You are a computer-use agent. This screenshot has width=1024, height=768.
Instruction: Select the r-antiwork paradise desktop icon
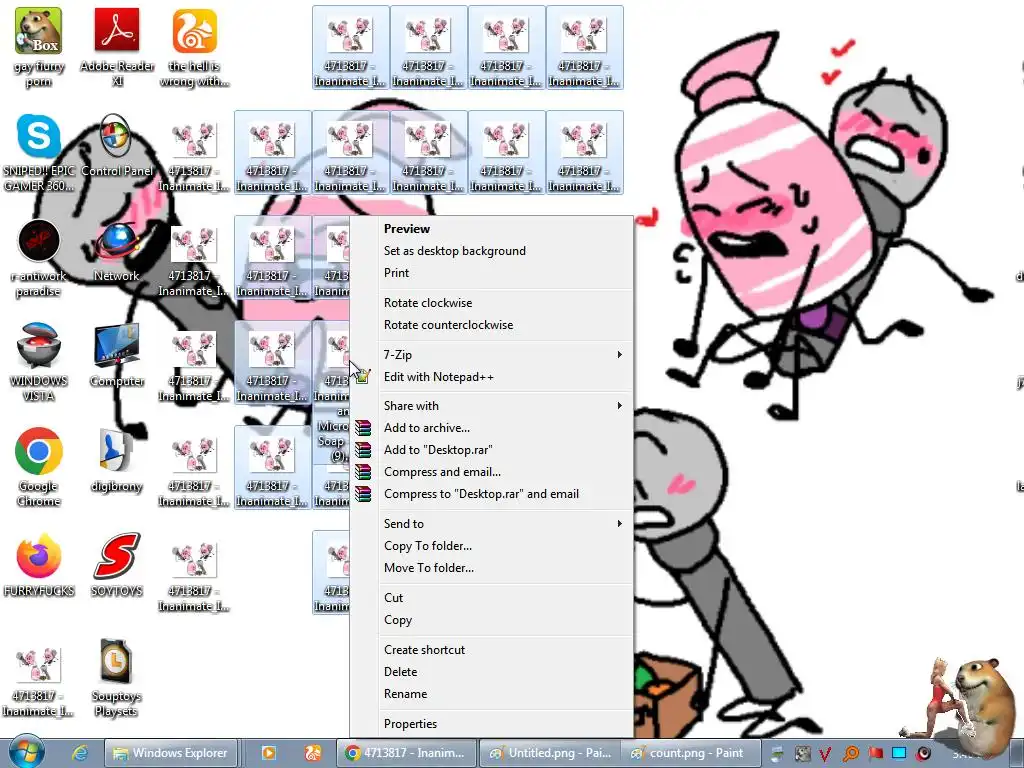click(39, 257)
